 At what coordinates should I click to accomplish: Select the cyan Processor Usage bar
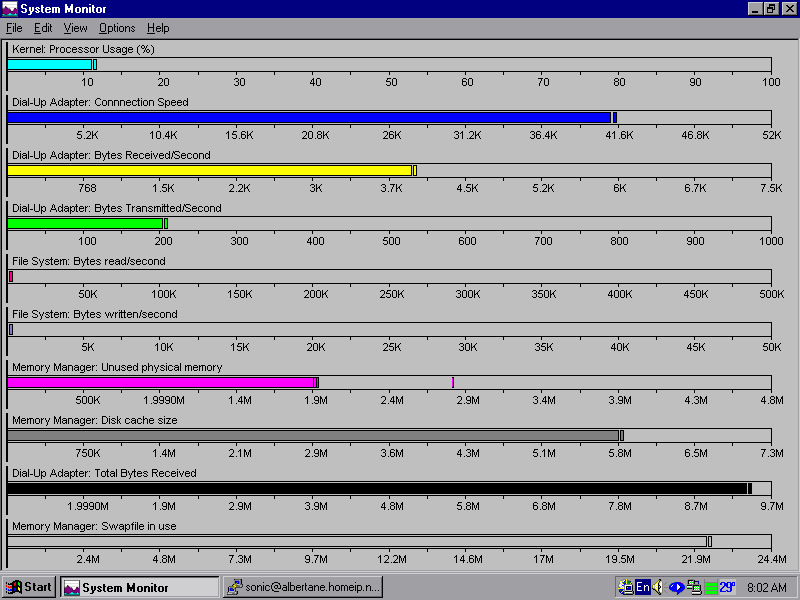[x=50, y=64]
